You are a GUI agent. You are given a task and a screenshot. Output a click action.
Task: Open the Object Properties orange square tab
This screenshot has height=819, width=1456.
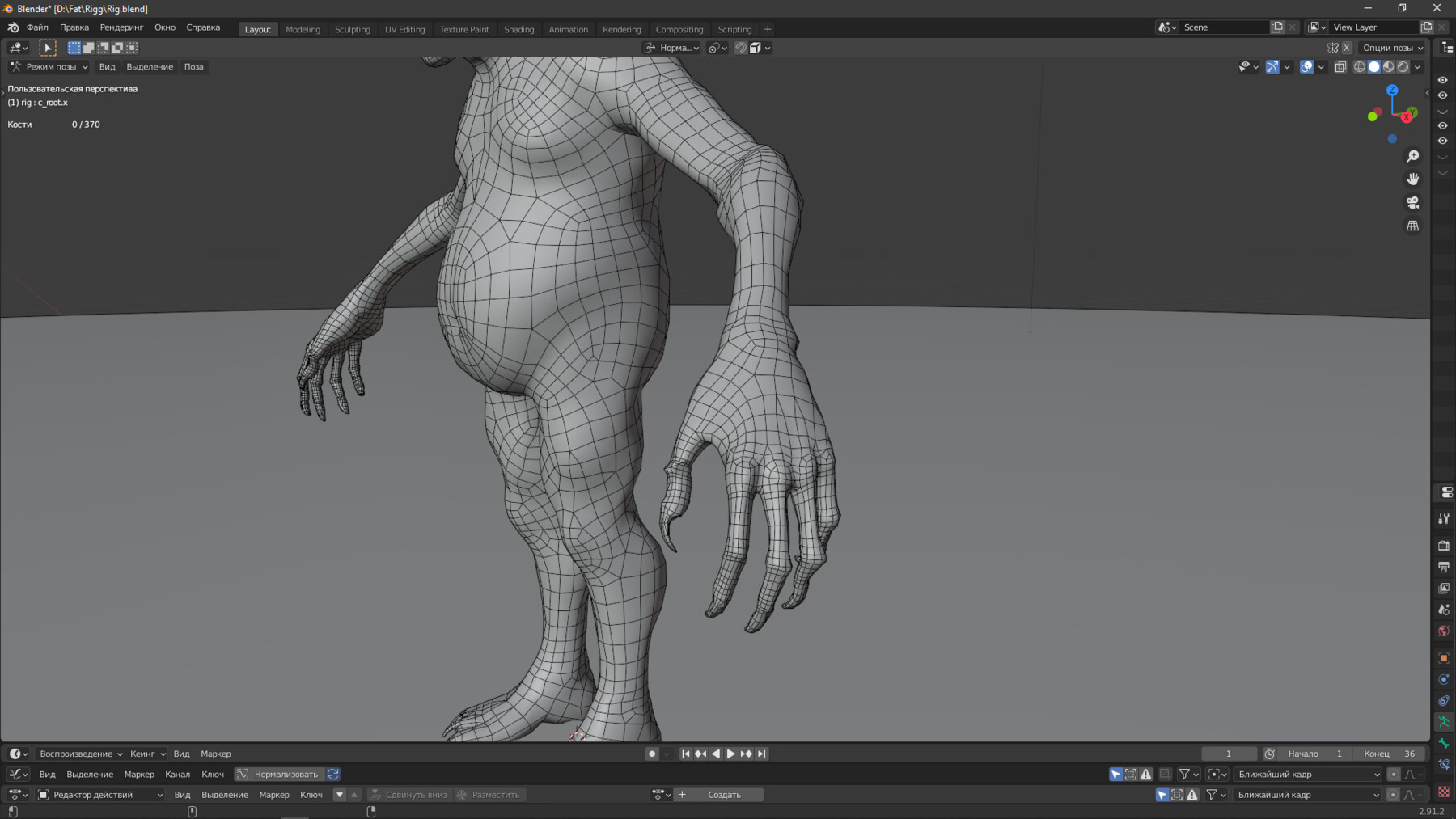click(1444, 658)
